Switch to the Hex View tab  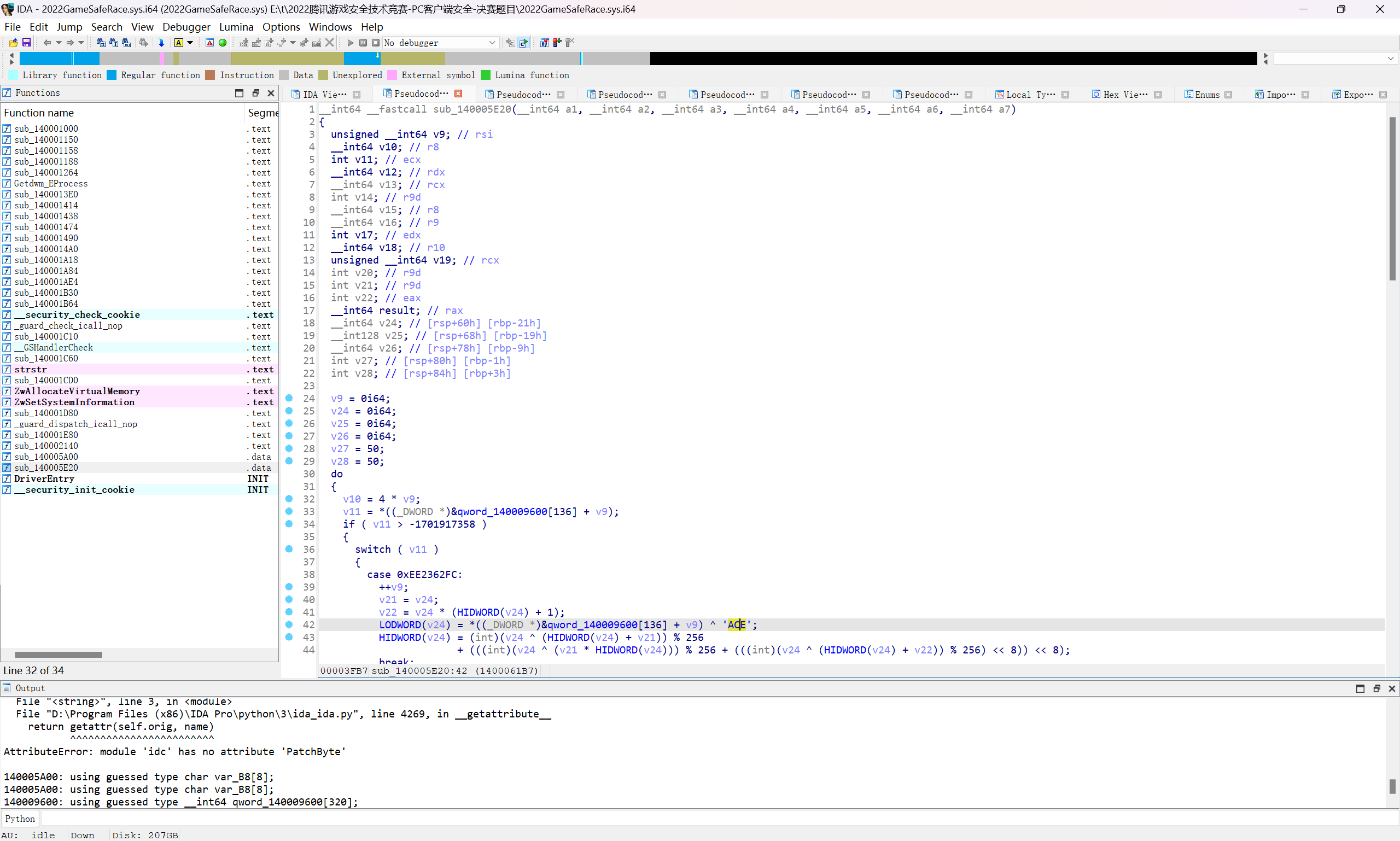point(1125,95)
